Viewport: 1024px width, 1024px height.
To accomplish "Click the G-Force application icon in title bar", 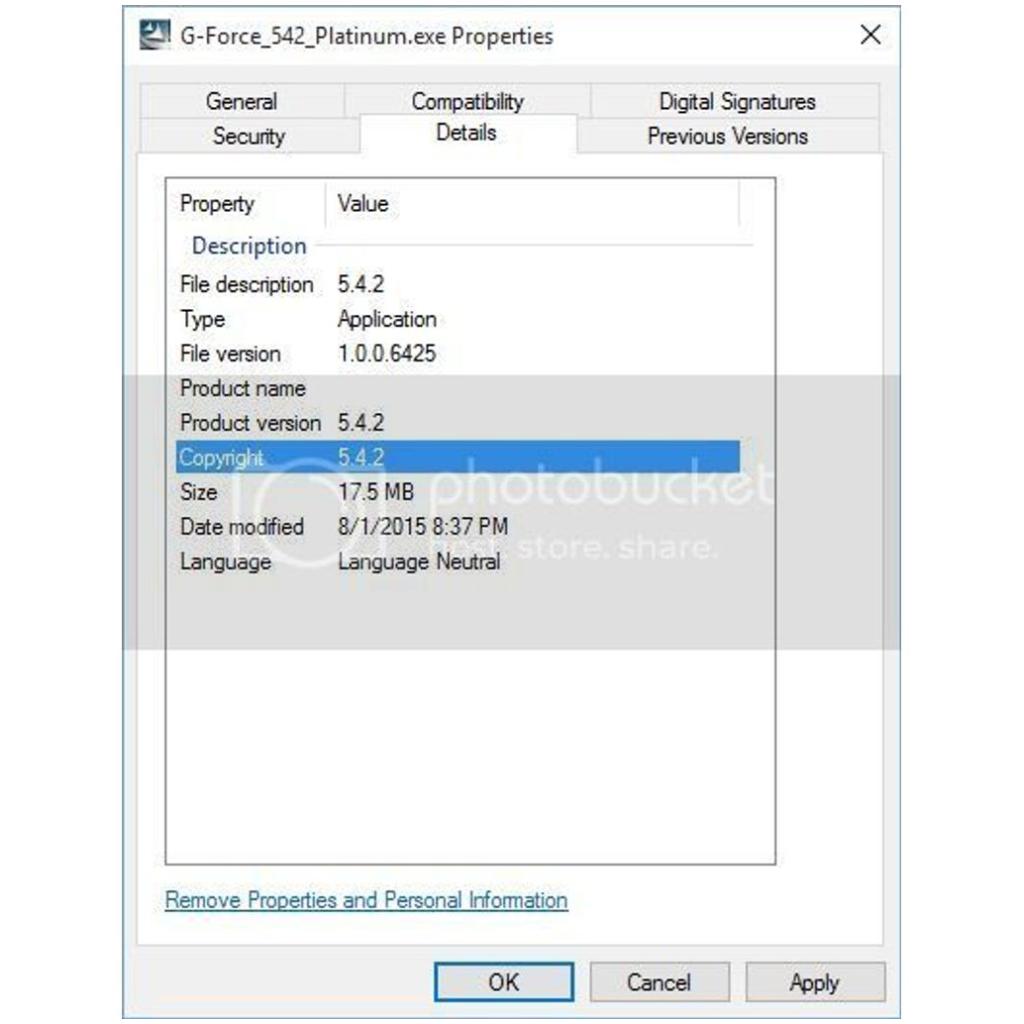I will 155,35.
